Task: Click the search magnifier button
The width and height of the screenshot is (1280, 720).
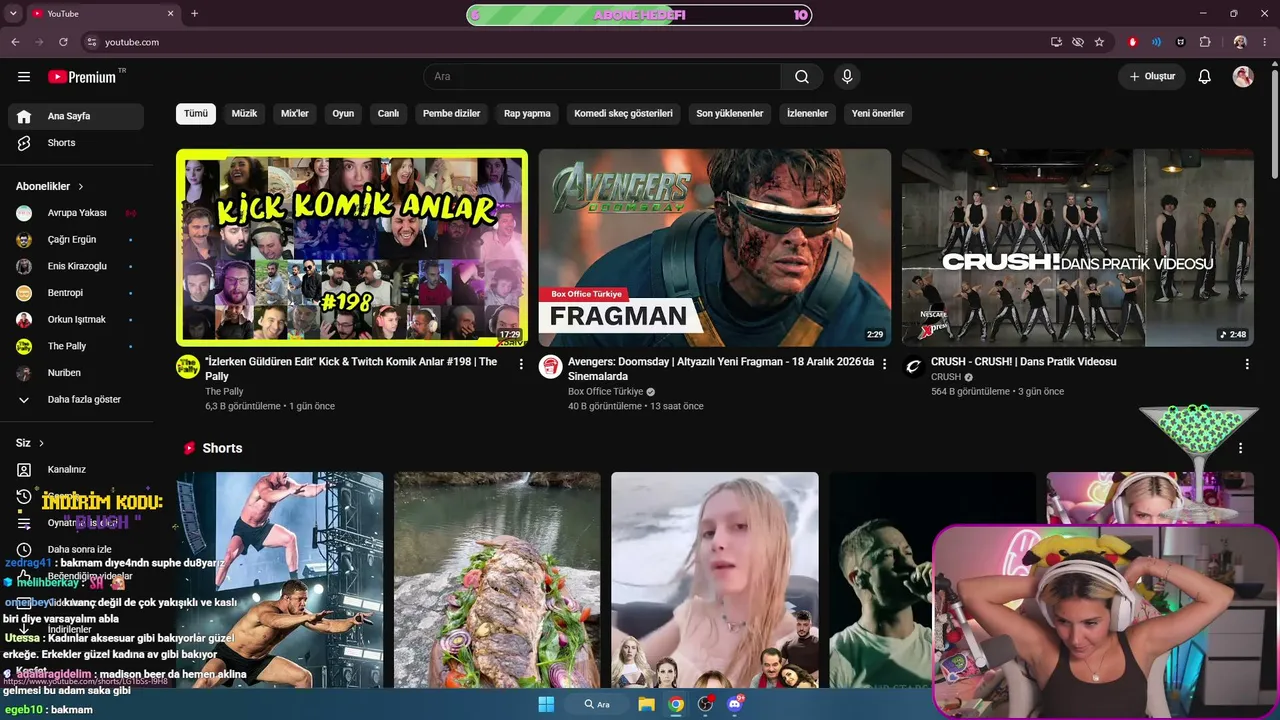Action: [x=802, y=77]
